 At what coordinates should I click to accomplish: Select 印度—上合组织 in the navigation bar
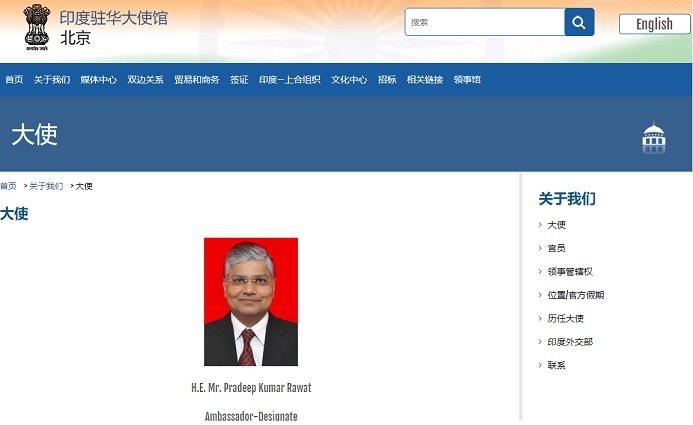289,80
